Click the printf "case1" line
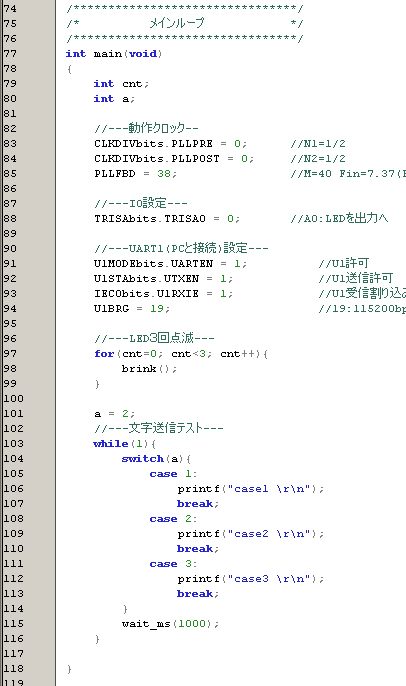The image size is (406, 686). 251,489
